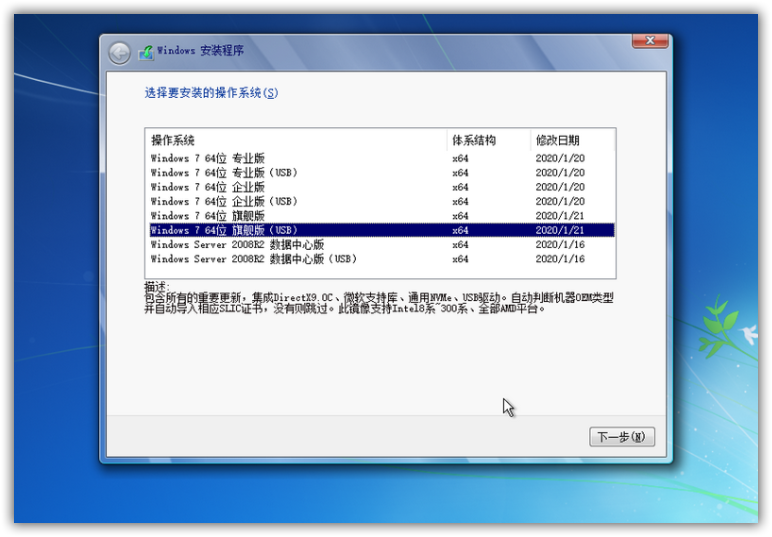Viewport: 772px width, 537px height.
Task: Click the 体系结构 column header
Action: pyautogui.click(x=489, y=140)
